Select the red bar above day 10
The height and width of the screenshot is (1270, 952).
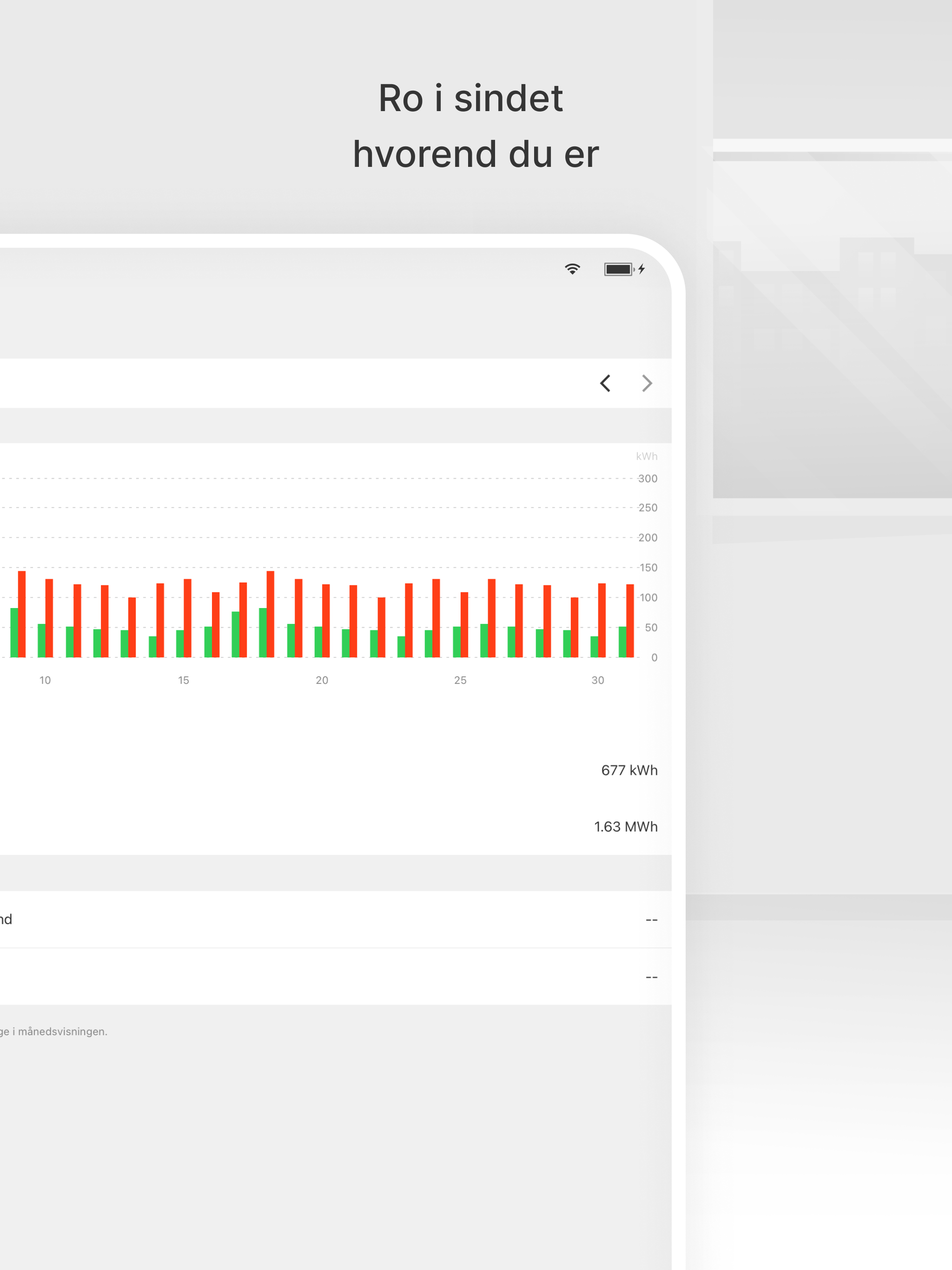49,618
